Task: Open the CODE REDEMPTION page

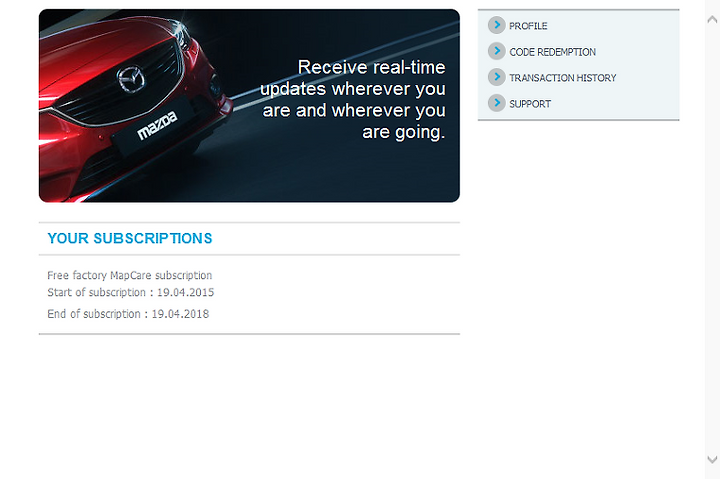Action: (x=552, y=52)
